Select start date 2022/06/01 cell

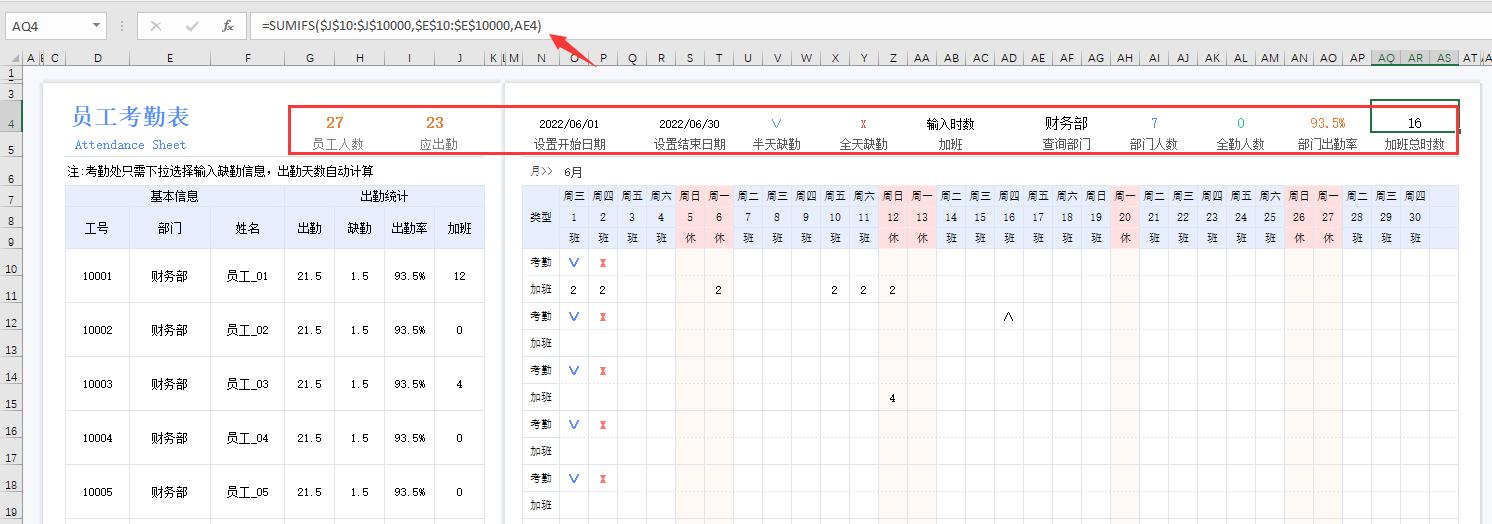click(x=568, y=124)
